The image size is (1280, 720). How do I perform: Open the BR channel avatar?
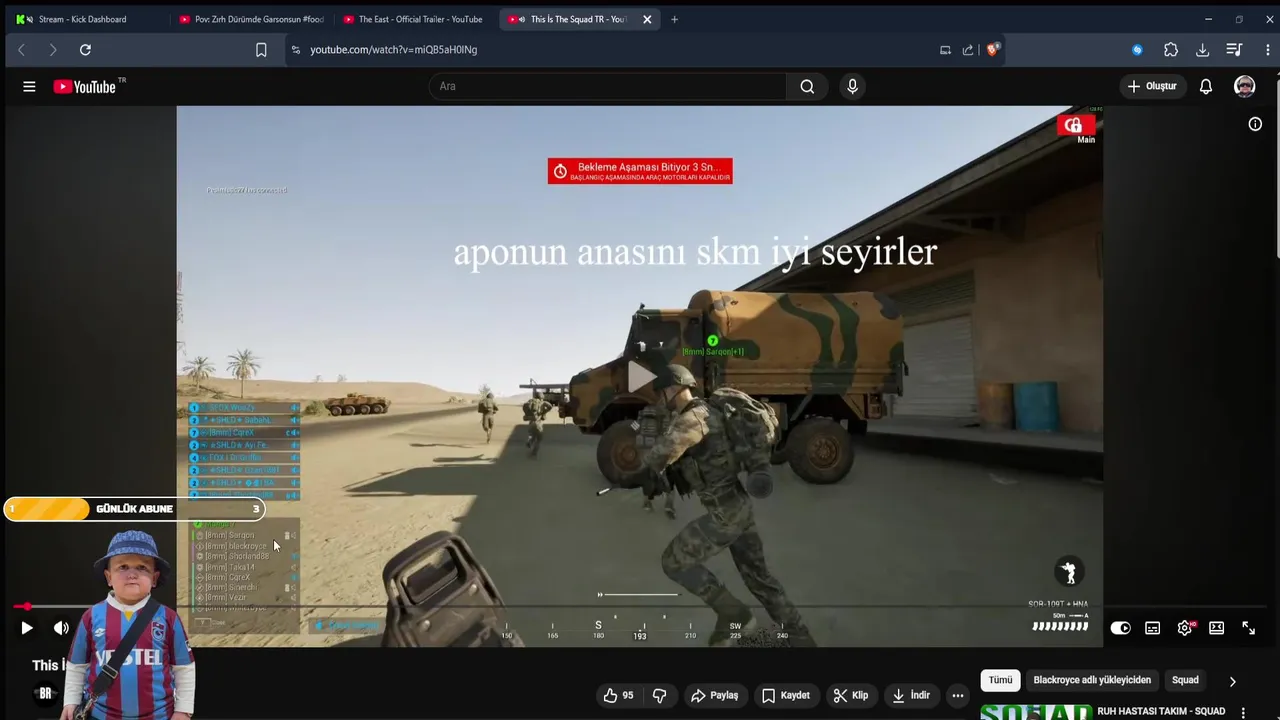pos(45,693)
